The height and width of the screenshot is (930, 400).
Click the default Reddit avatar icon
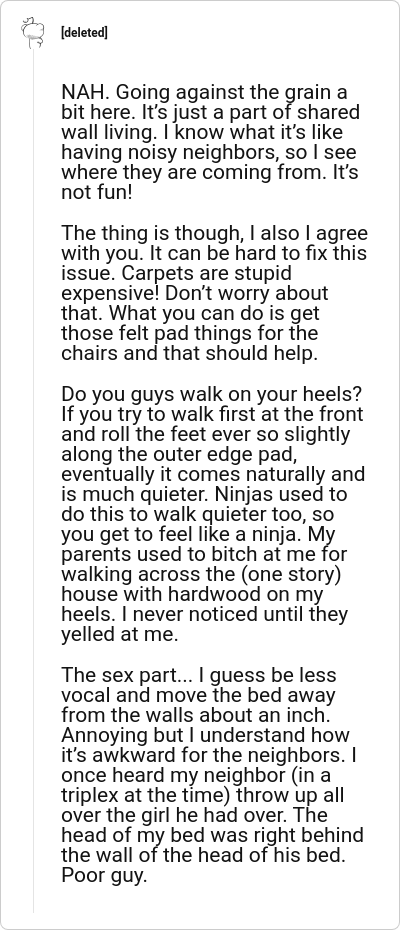33,33
